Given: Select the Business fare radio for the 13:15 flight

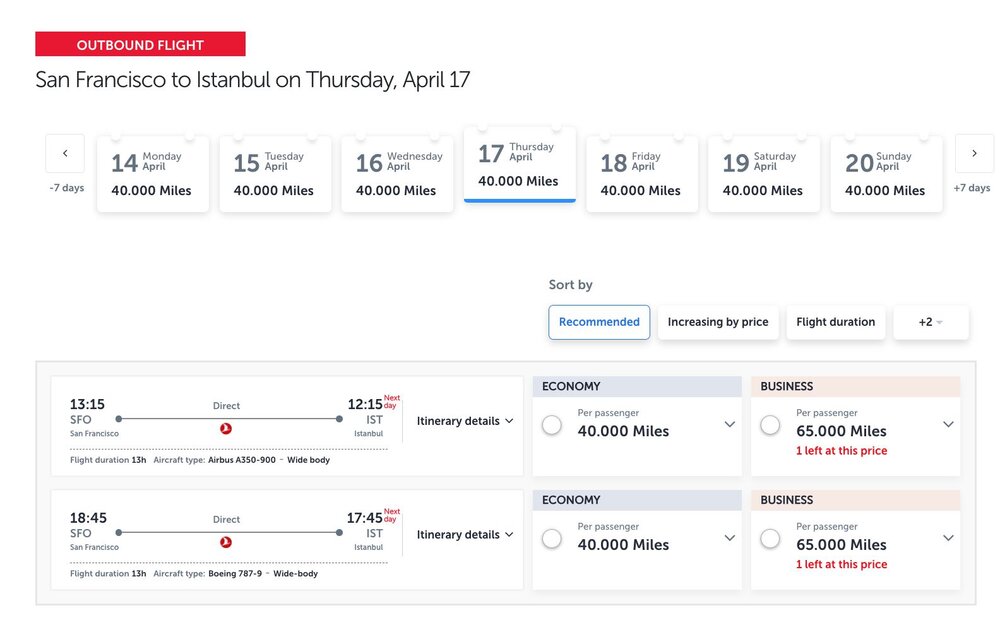Looking at the screenshot, I should point(770,425).
